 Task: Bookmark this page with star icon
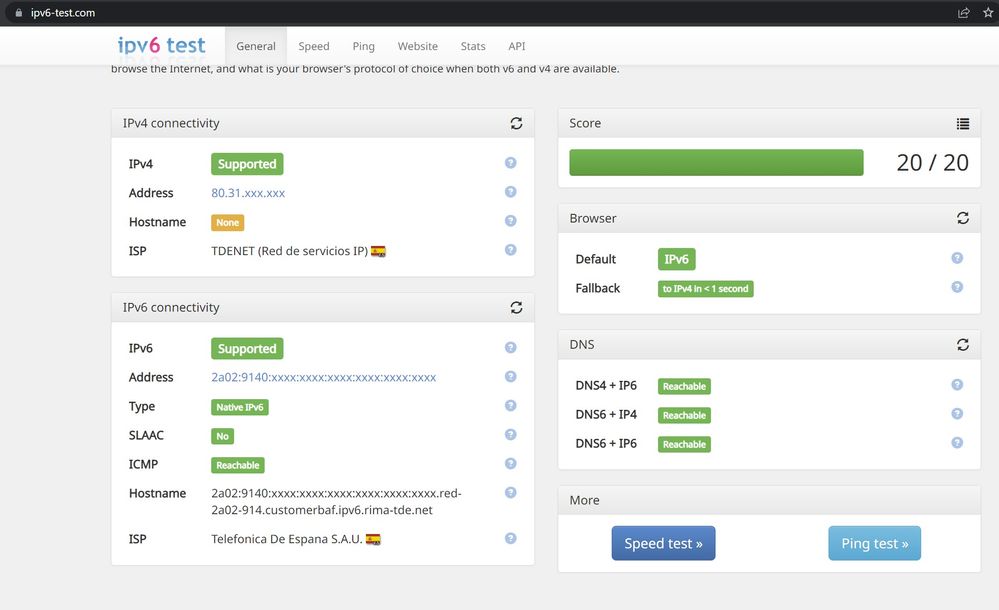(x=988, y=13)
